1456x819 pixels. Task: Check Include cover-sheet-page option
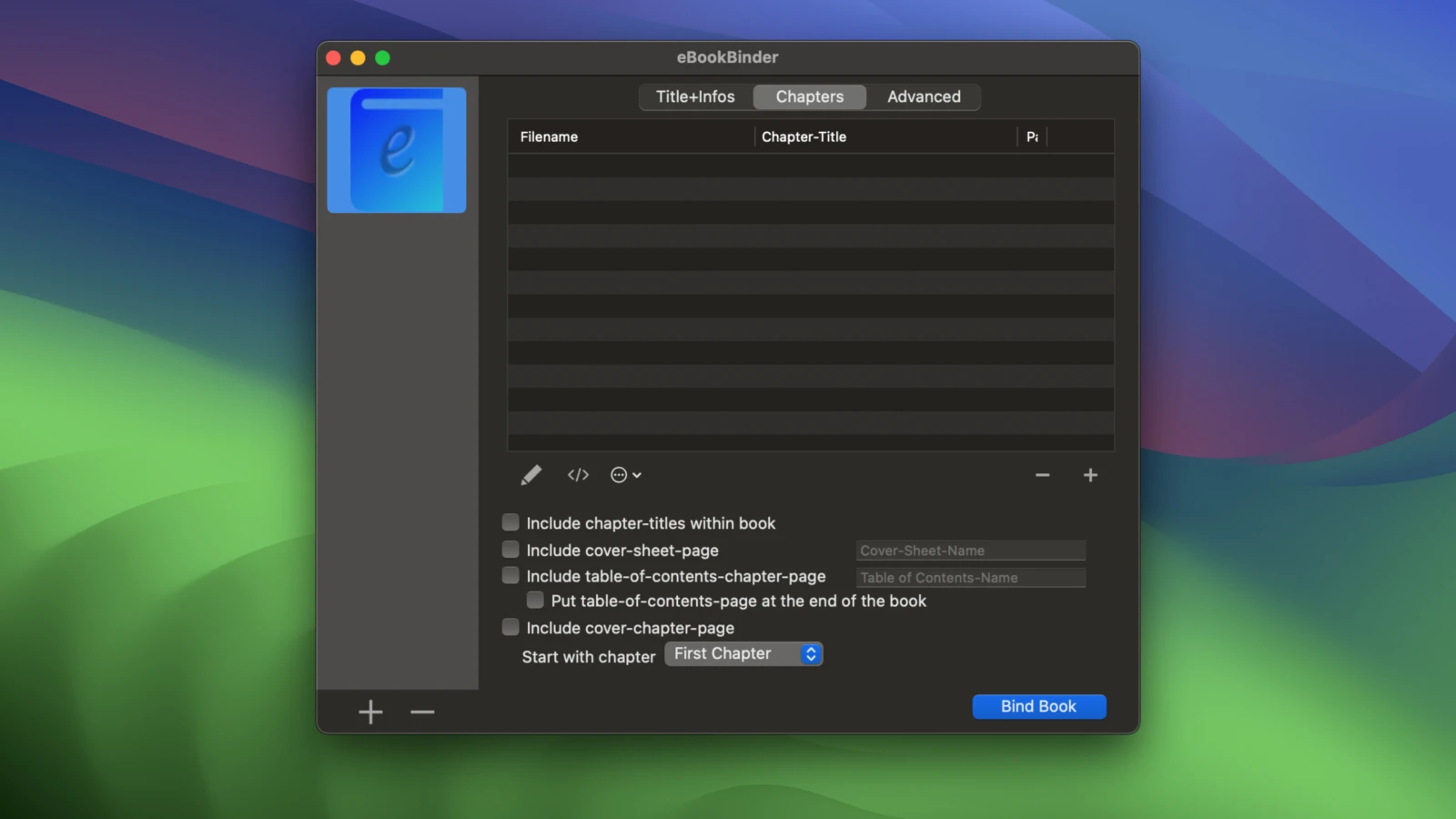click(x=511, y=550)
